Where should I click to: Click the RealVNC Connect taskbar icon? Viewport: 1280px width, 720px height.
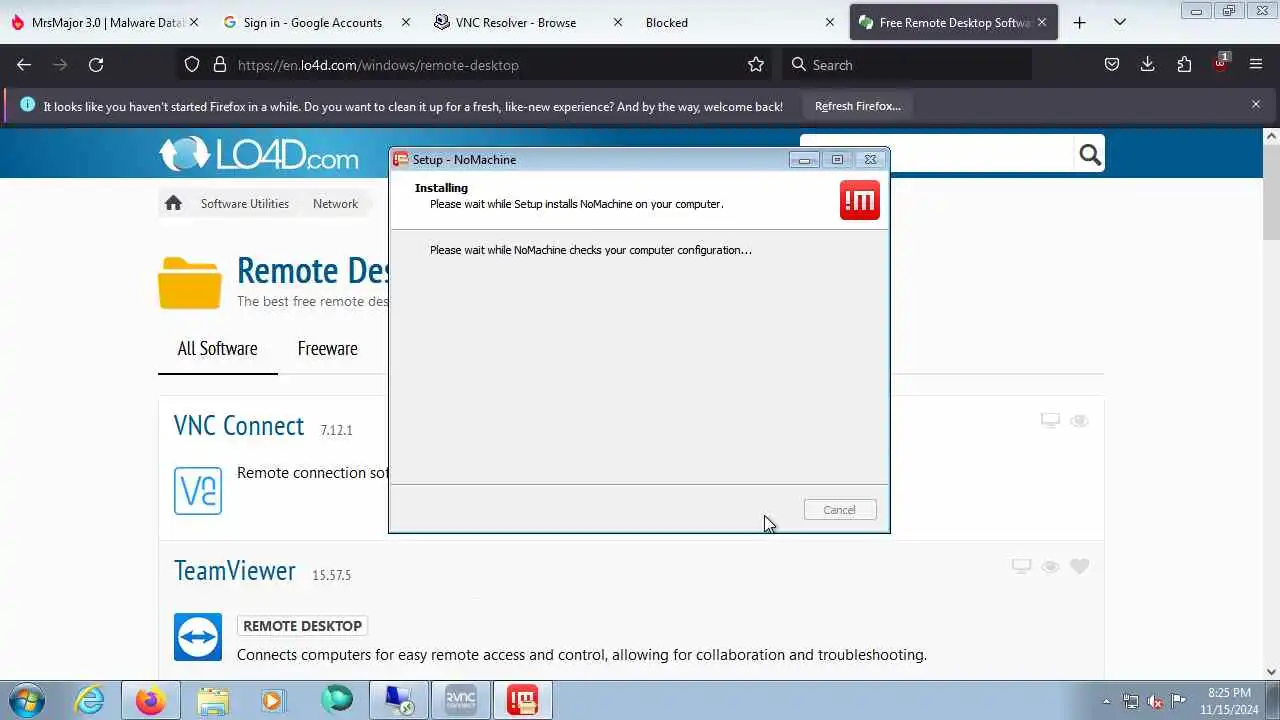click(461, 700)
